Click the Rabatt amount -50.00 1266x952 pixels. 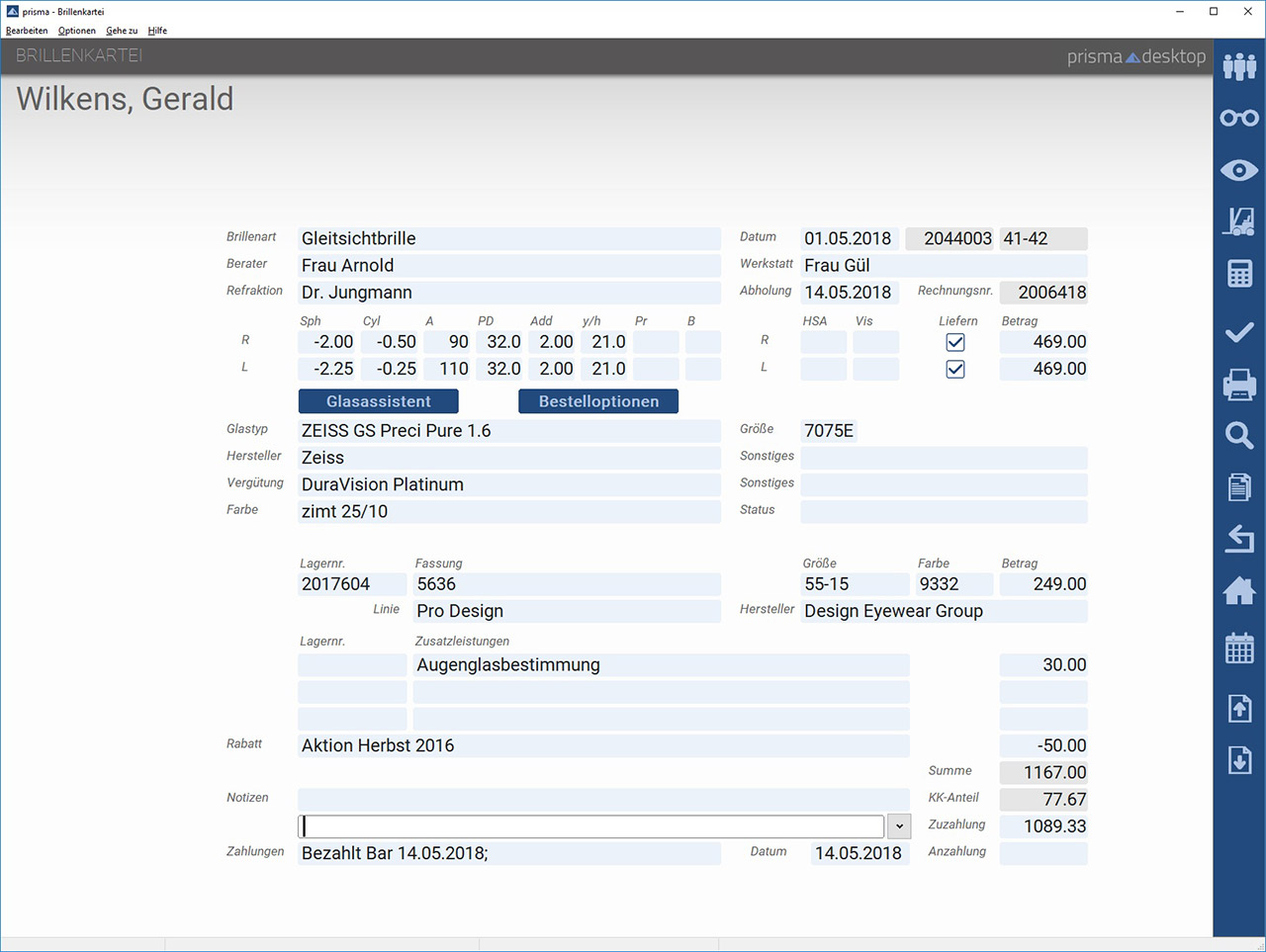pyautogui.click(x=1043, y=745)
